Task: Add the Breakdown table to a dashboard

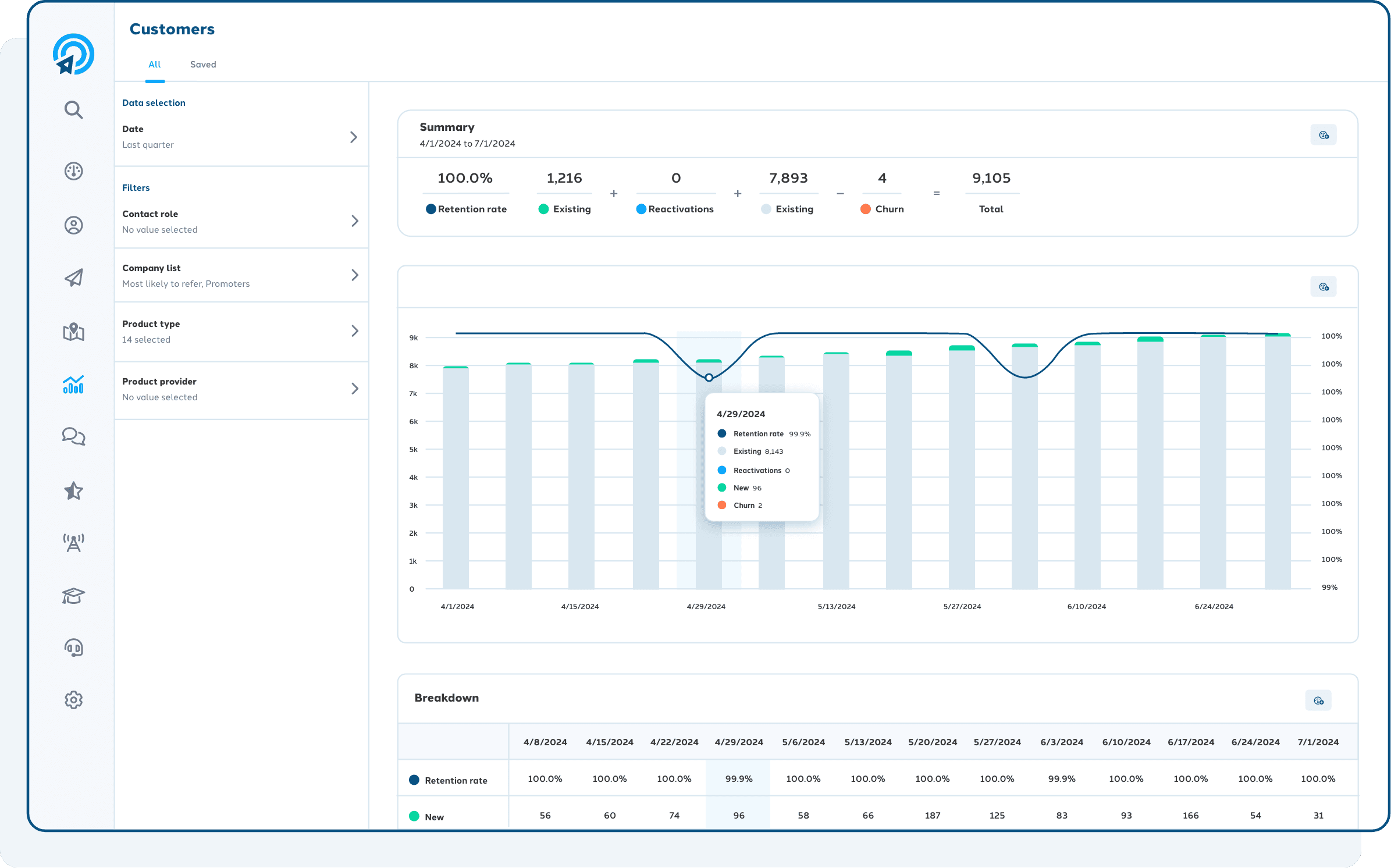Action: (x=1319, y=700)
